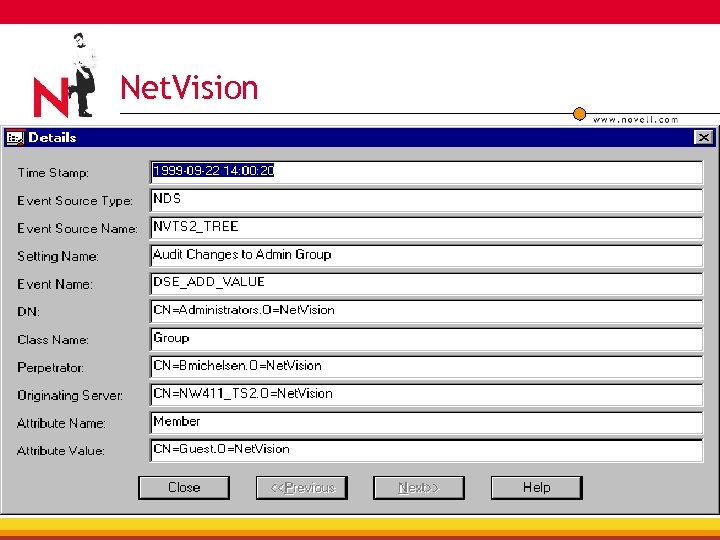Click the Previous button
This screenshot has height=540, width=720.
(302, 487)
